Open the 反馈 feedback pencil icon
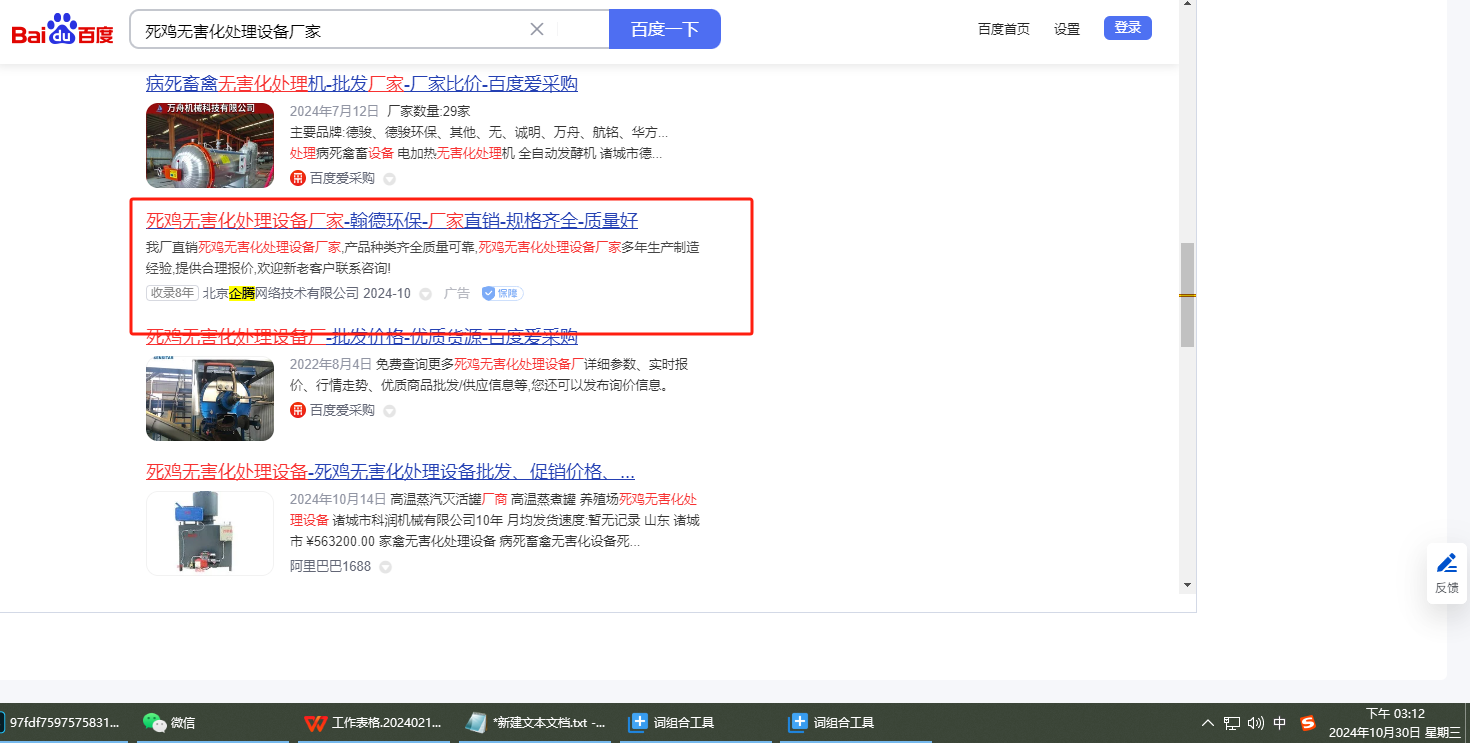Viewport: 1470px width, 743px height. tap(1446, 563)
